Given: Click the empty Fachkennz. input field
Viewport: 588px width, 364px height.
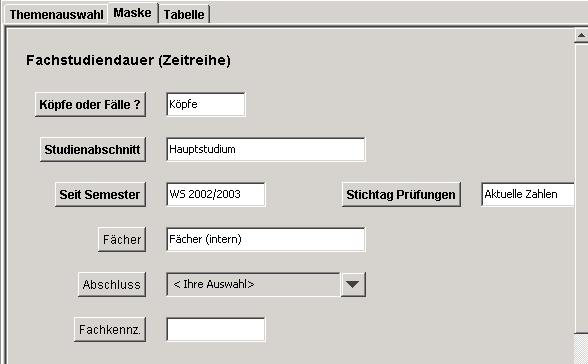Looking at the screenshot, I should coord(216,330).
